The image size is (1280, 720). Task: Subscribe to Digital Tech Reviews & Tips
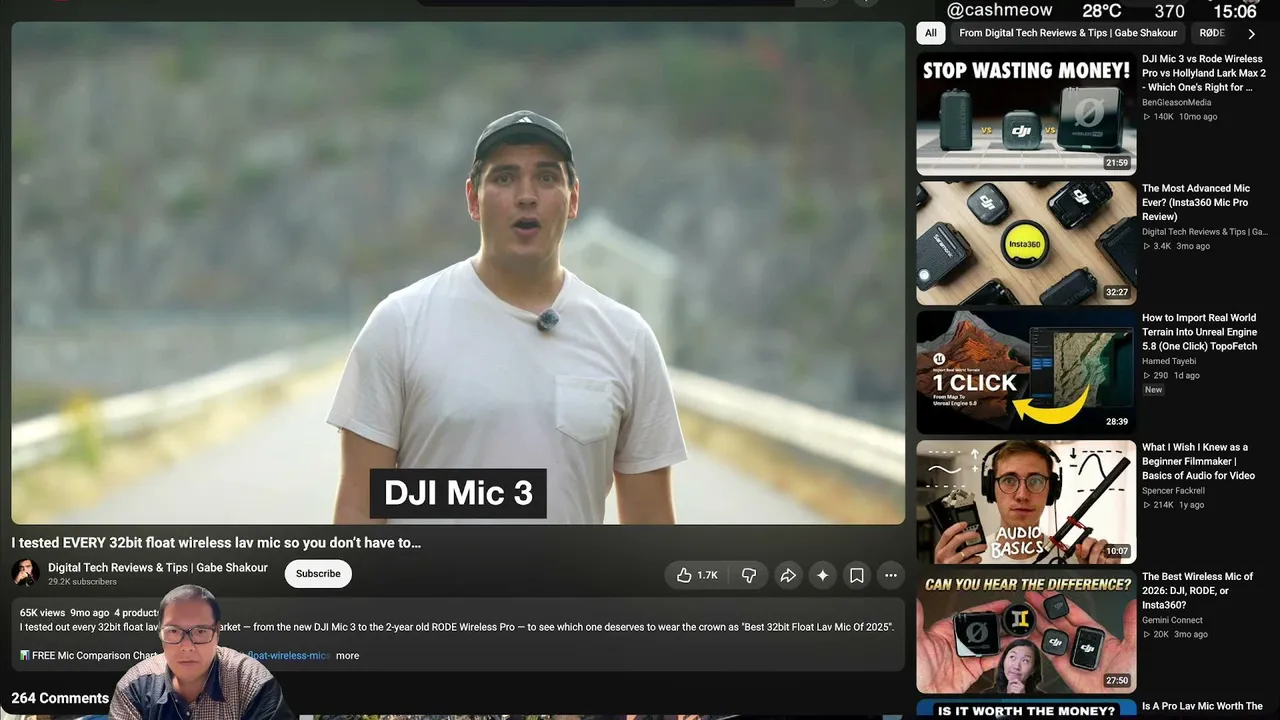click(318, 574)
